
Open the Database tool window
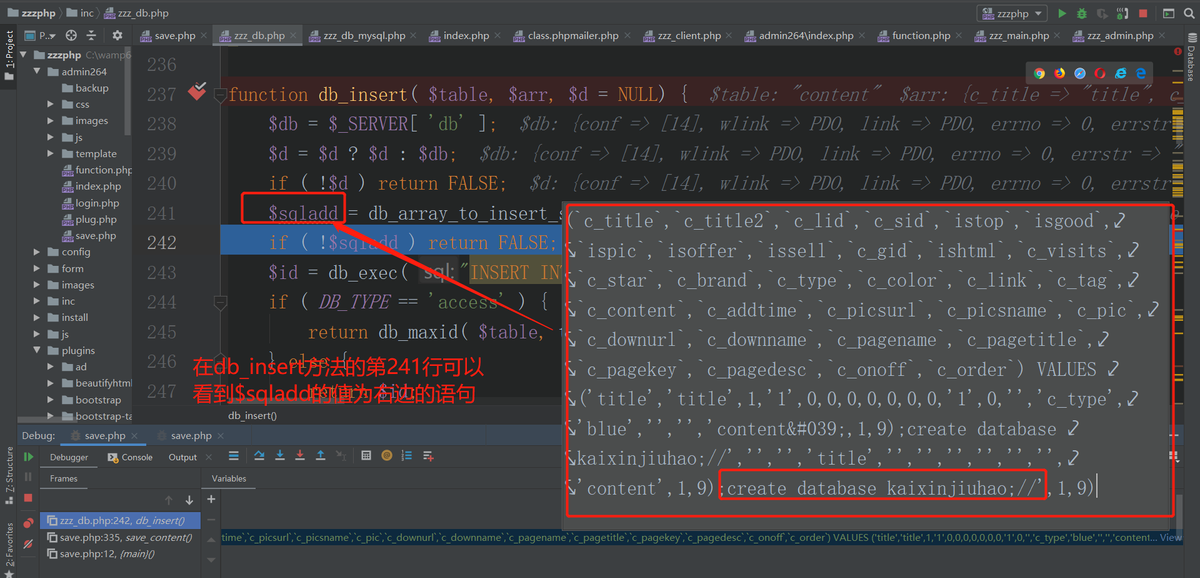pos(1190,58)
